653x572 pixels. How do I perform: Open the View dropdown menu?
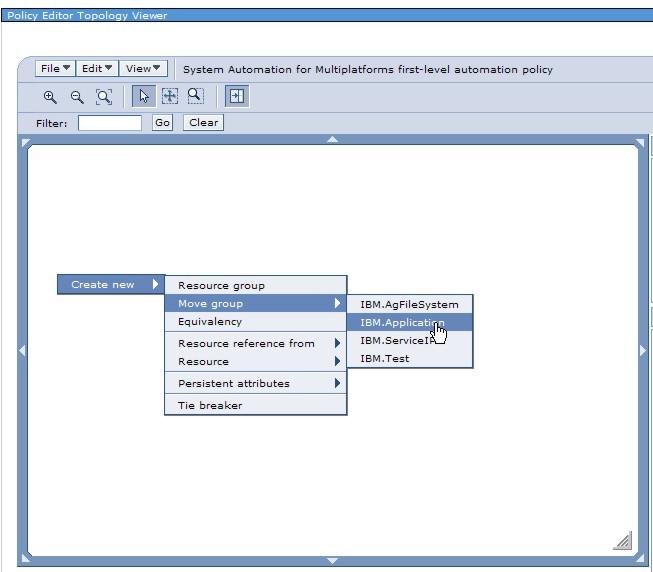tap(143, 68)
